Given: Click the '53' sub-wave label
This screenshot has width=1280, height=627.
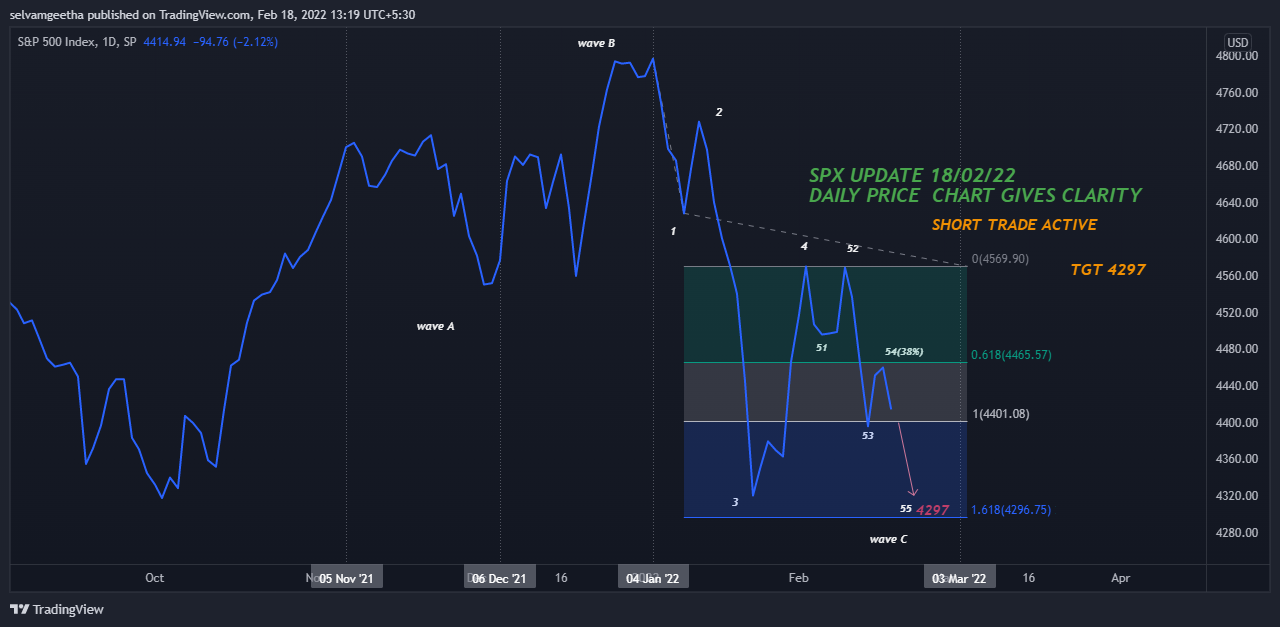Looking at the screenshot, I should click(868, 436).
